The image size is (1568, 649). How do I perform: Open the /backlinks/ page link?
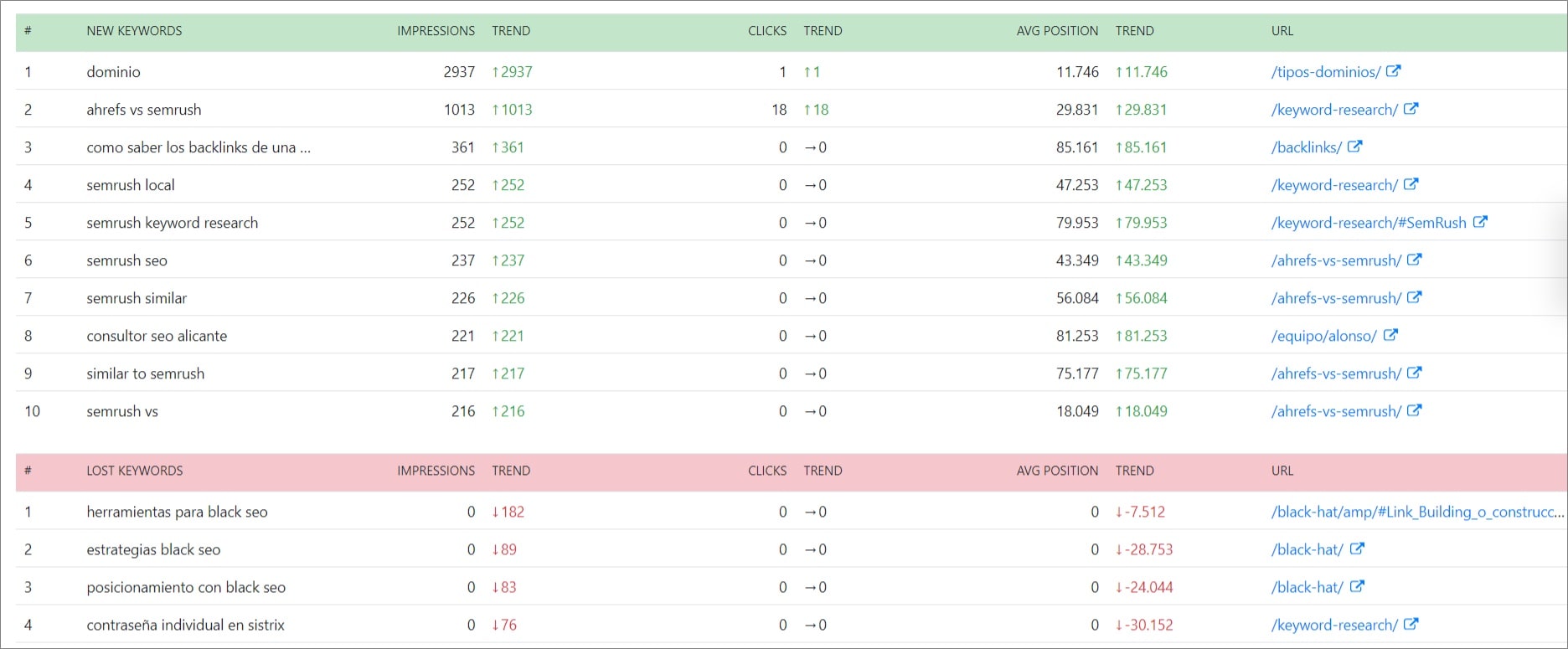(x=1306, y=147)
